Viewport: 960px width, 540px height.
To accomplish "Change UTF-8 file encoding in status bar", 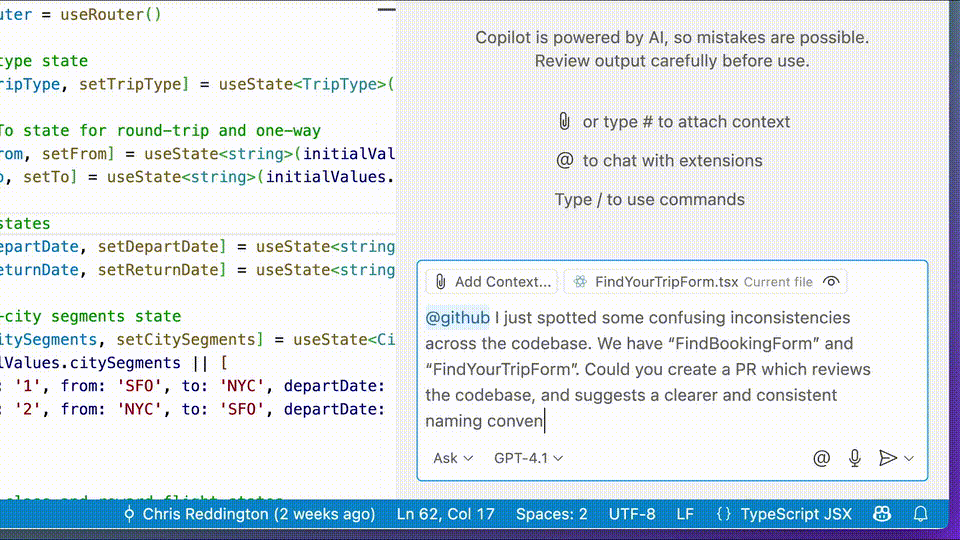I will pyautogui.click(x=632, y=514).
